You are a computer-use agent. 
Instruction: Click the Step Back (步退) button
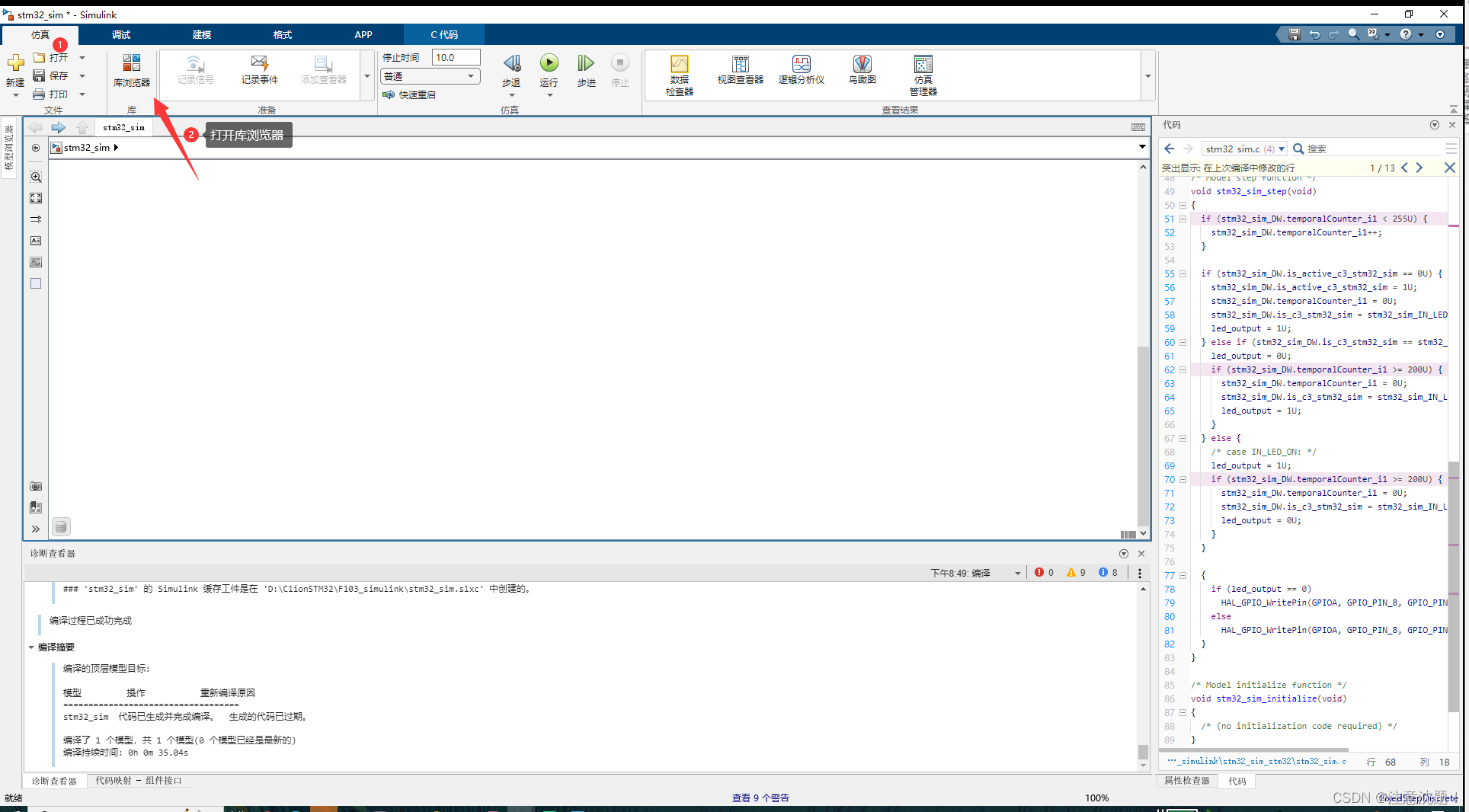coord(511,71)
